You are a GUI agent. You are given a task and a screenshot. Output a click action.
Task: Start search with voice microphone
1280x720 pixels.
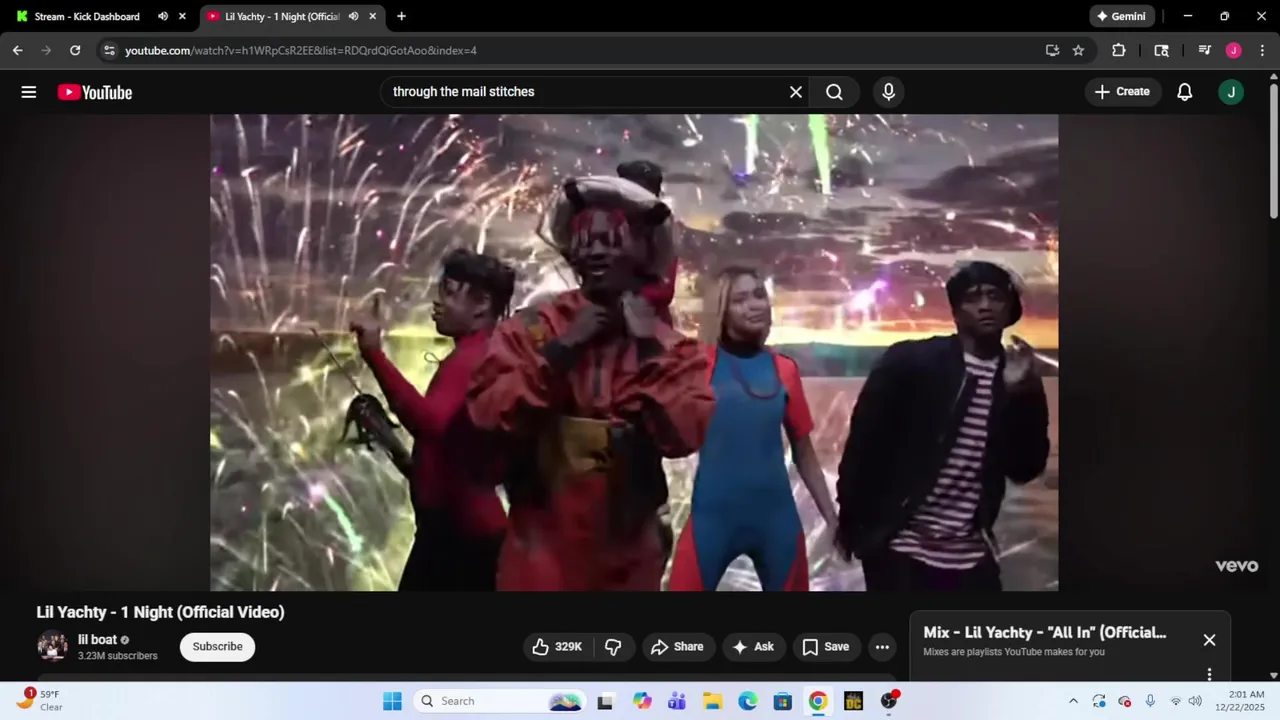click(x=889, y=92)
